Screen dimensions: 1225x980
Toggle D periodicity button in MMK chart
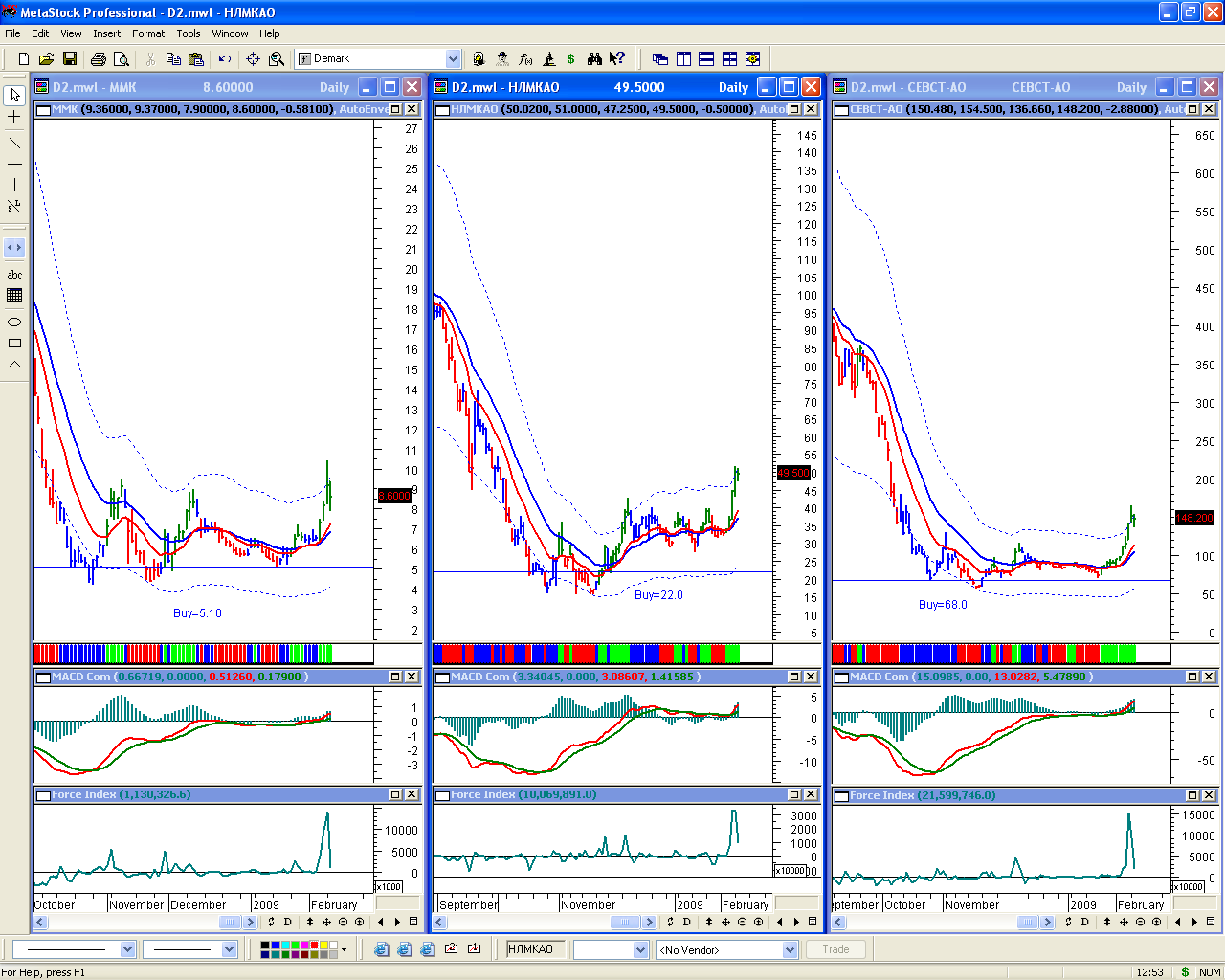click(x=287, y=923)
